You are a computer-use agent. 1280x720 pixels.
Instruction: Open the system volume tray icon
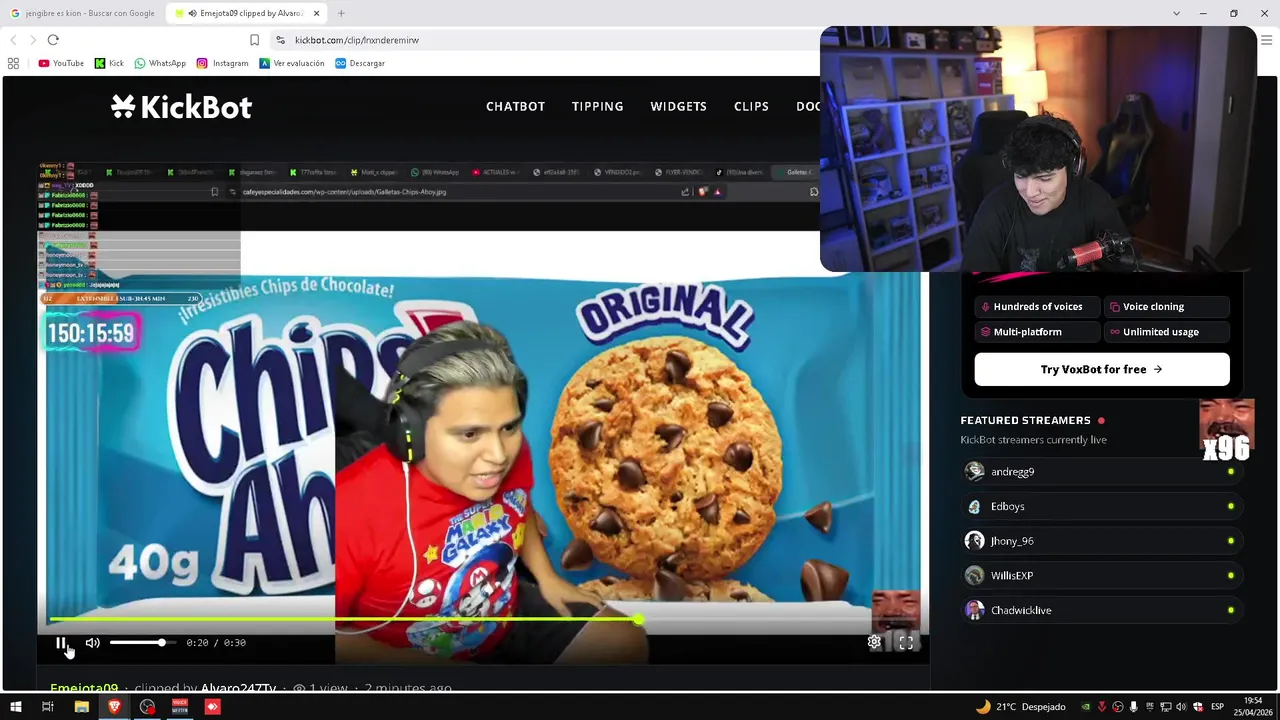[1182, 707]
